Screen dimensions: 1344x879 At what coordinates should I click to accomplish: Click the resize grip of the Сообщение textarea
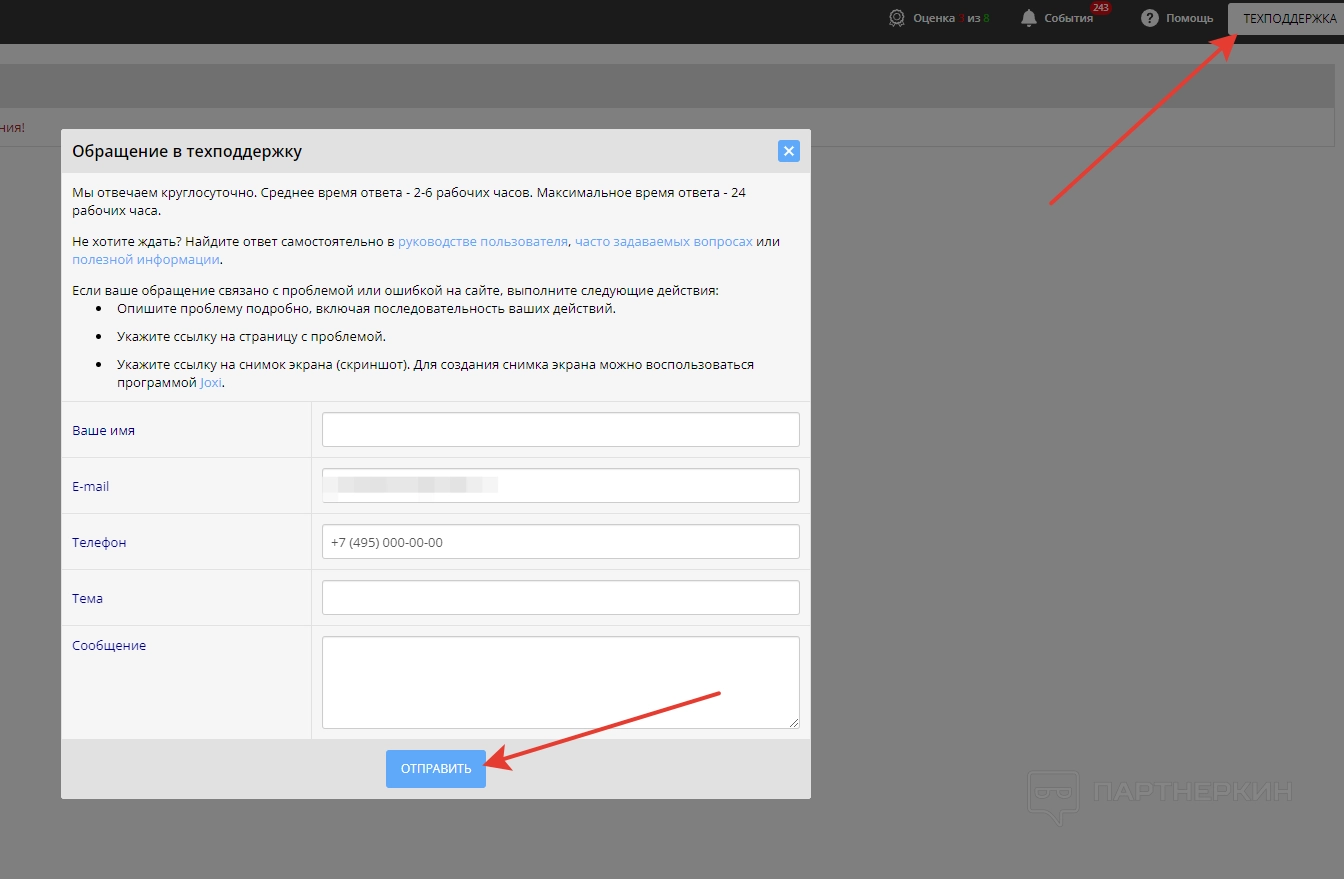point(794,723)
